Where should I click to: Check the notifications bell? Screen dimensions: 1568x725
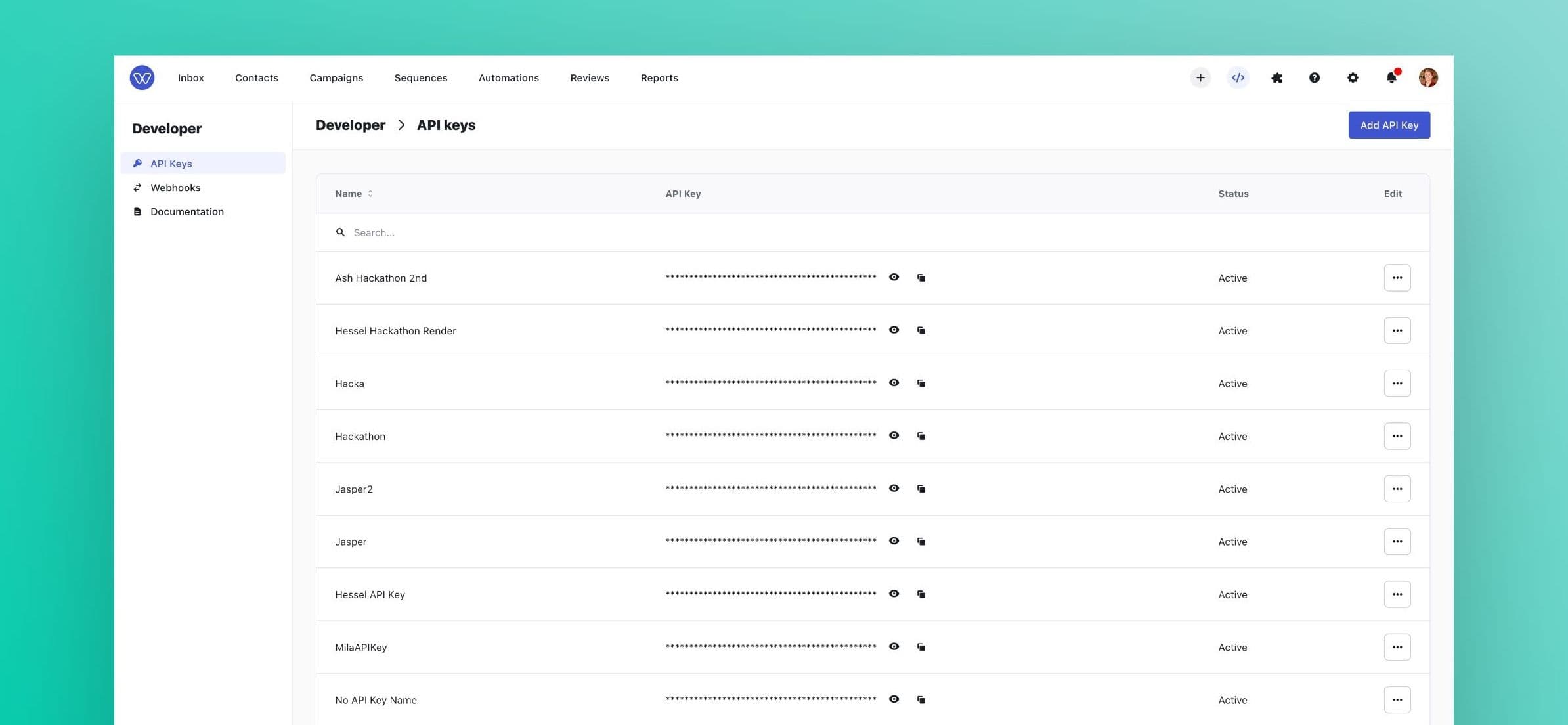click(1391, 77)
